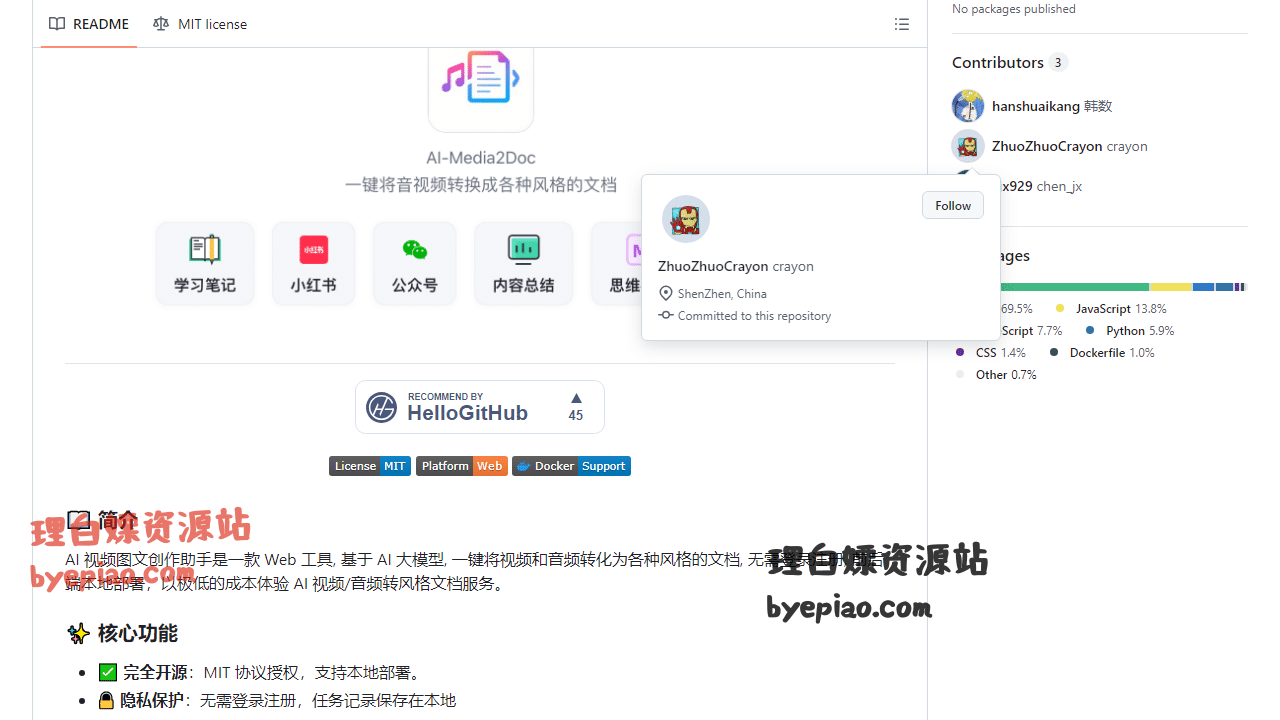Click the commit icon in hover card
Viewport: 1280px width, 720px height.
666,315
